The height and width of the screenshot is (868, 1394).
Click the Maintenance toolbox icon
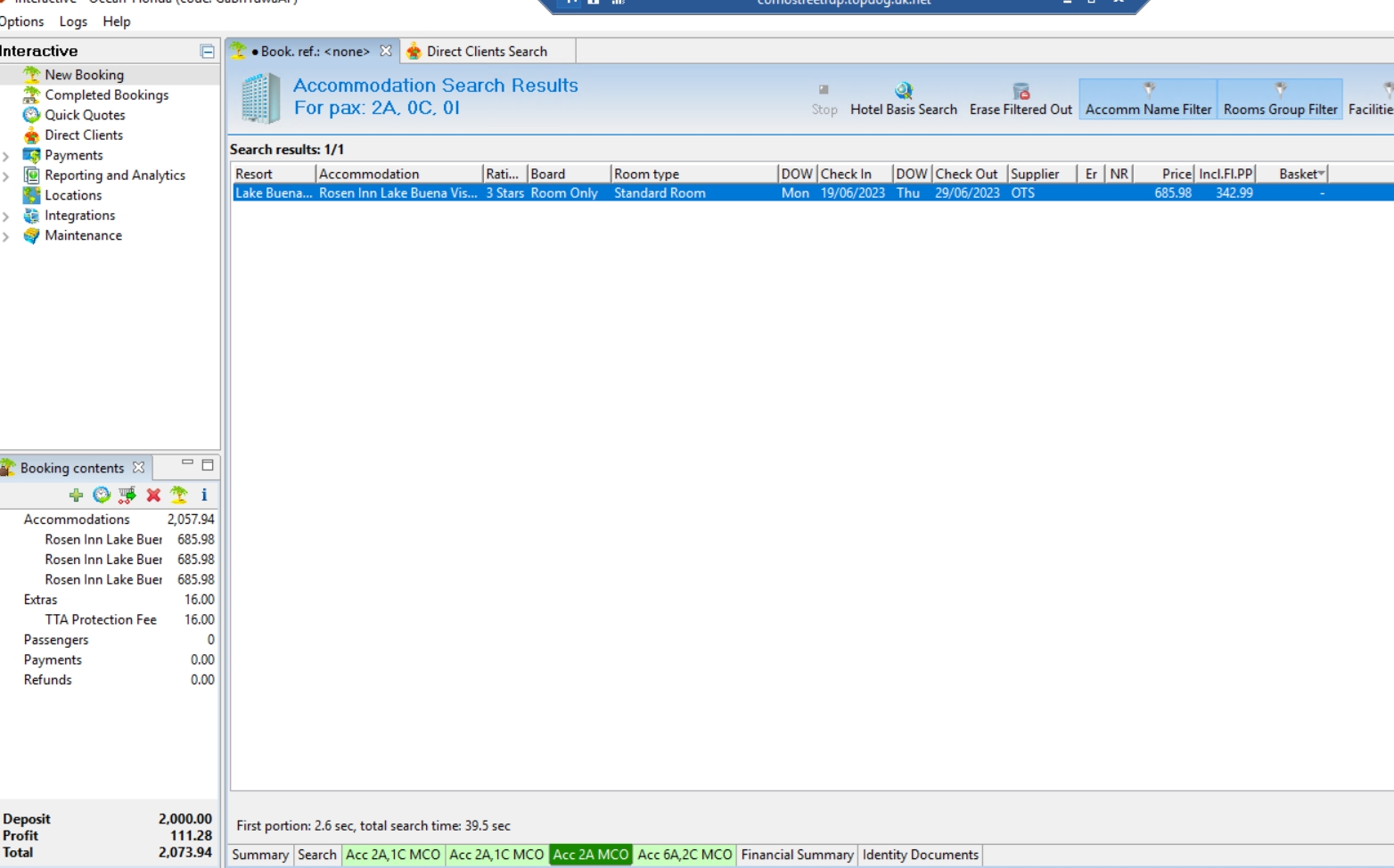click(x=31, y=235)
